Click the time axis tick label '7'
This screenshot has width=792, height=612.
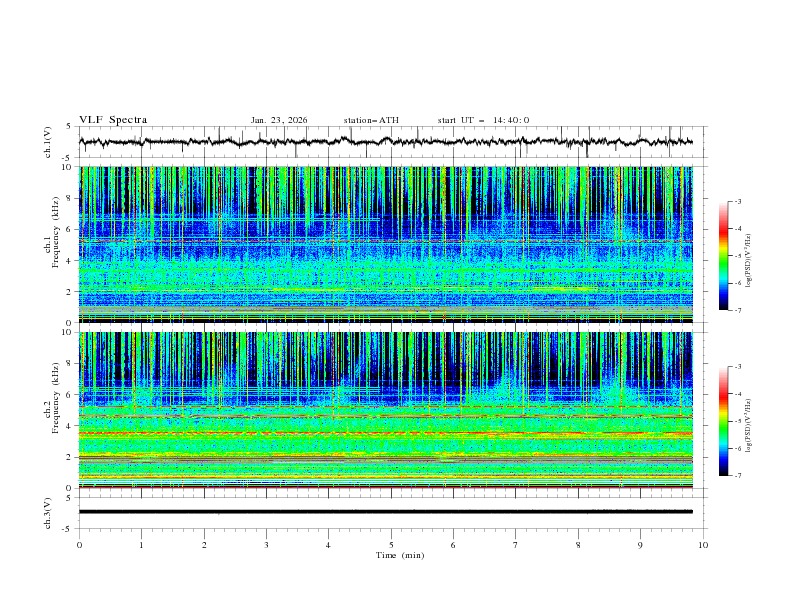(516, 545)
